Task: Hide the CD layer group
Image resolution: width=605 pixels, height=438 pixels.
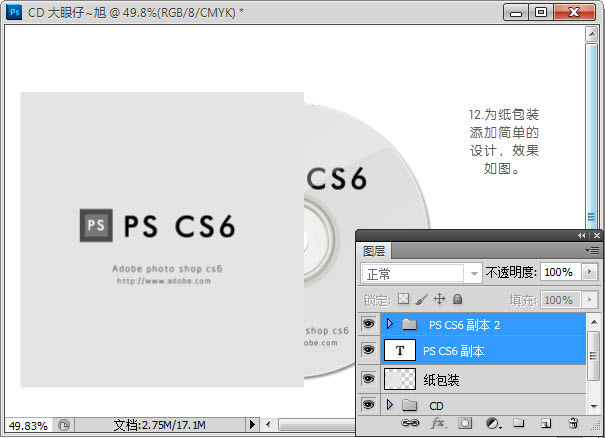Action: coord(368,405)
